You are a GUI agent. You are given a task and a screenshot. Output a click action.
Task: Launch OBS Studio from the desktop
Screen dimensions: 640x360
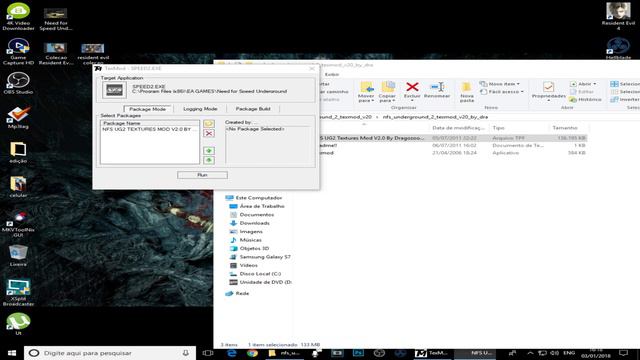[x=18, y=83]
